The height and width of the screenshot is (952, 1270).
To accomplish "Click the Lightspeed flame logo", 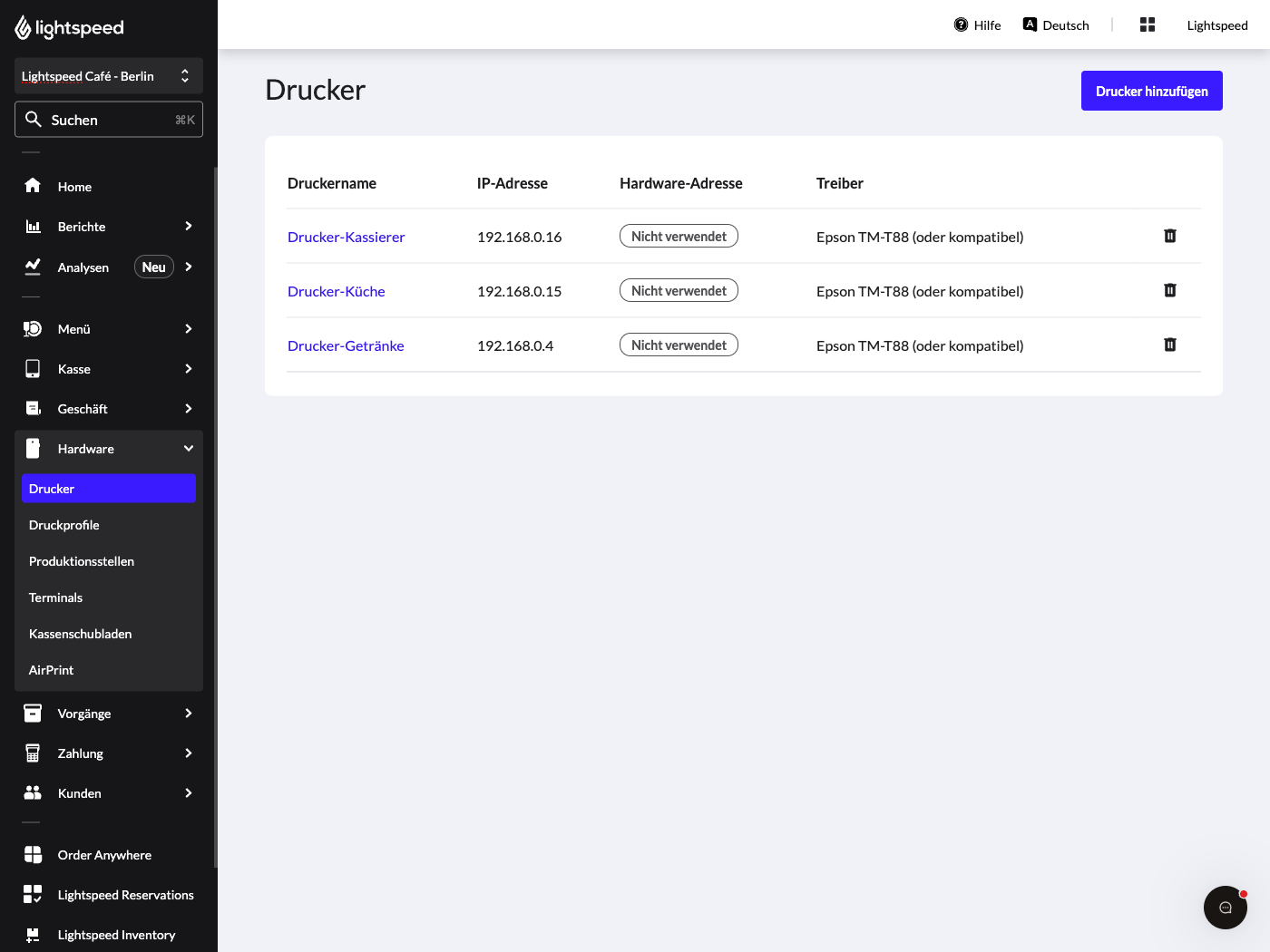I will 23,28.
